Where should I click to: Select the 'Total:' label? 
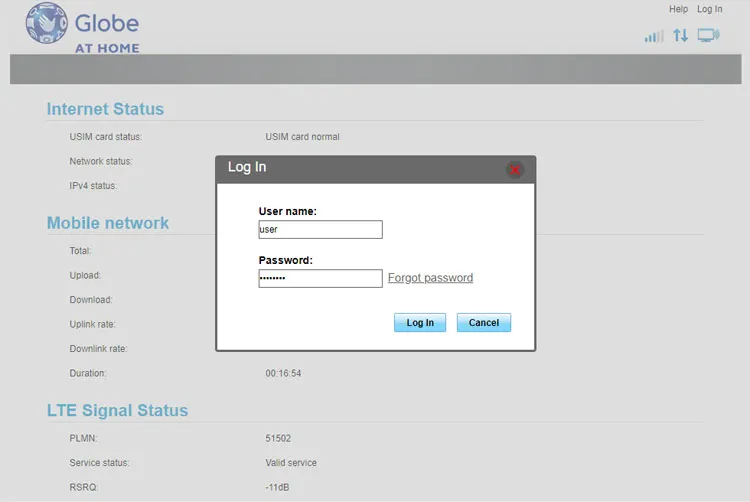(80, 251)
